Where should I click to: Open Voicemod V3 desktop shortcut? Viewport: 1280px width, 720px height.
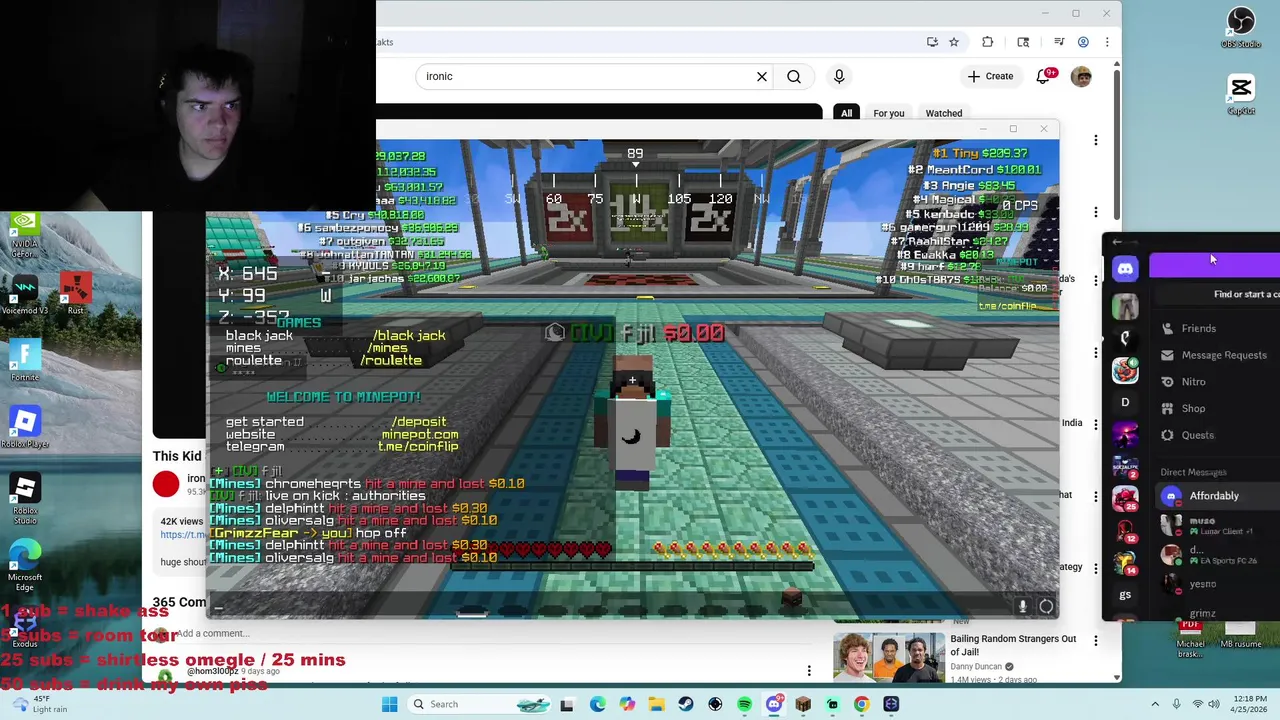click(25, 294)
